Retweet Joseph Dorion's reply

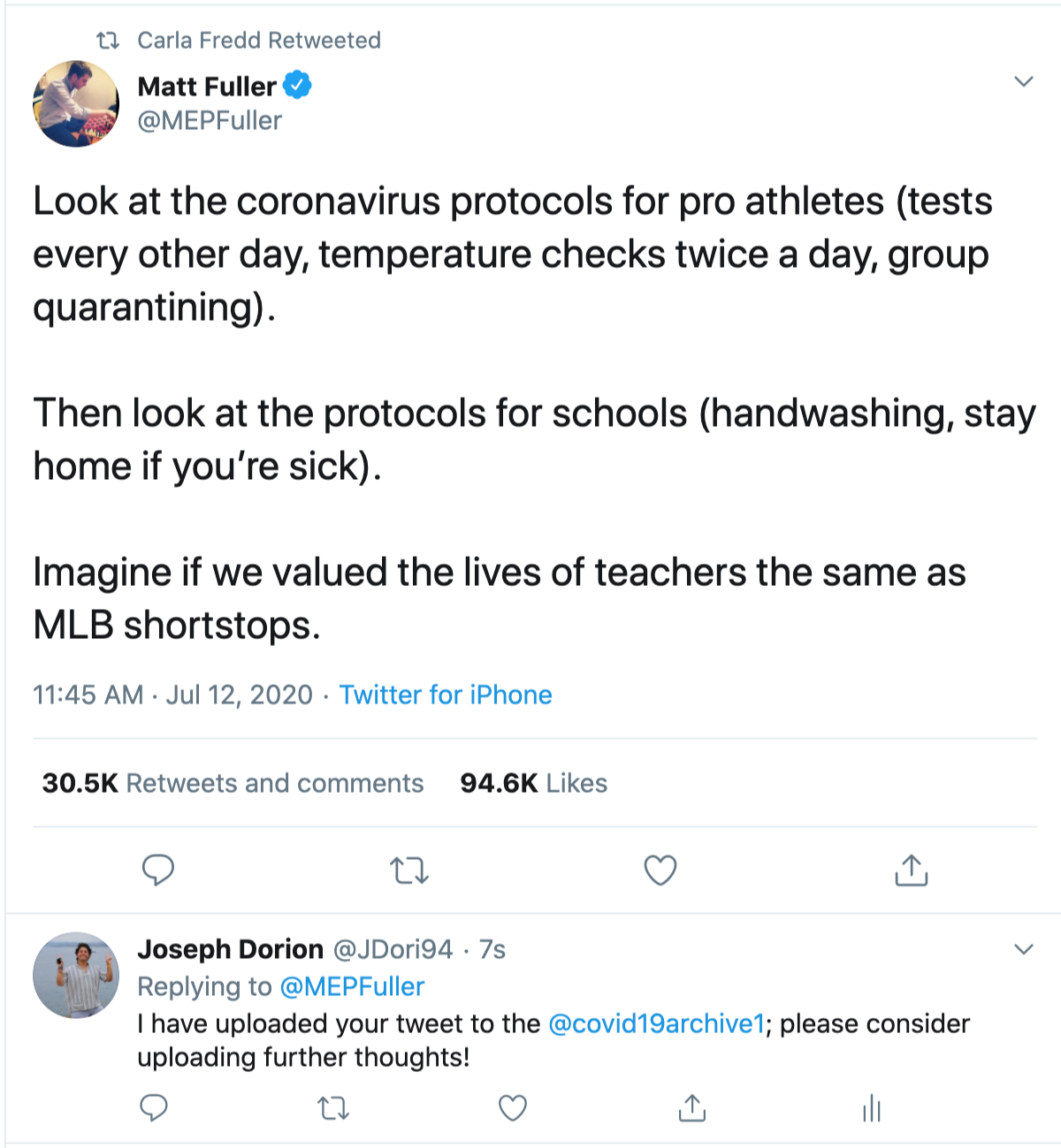(x=333, y=1107)
